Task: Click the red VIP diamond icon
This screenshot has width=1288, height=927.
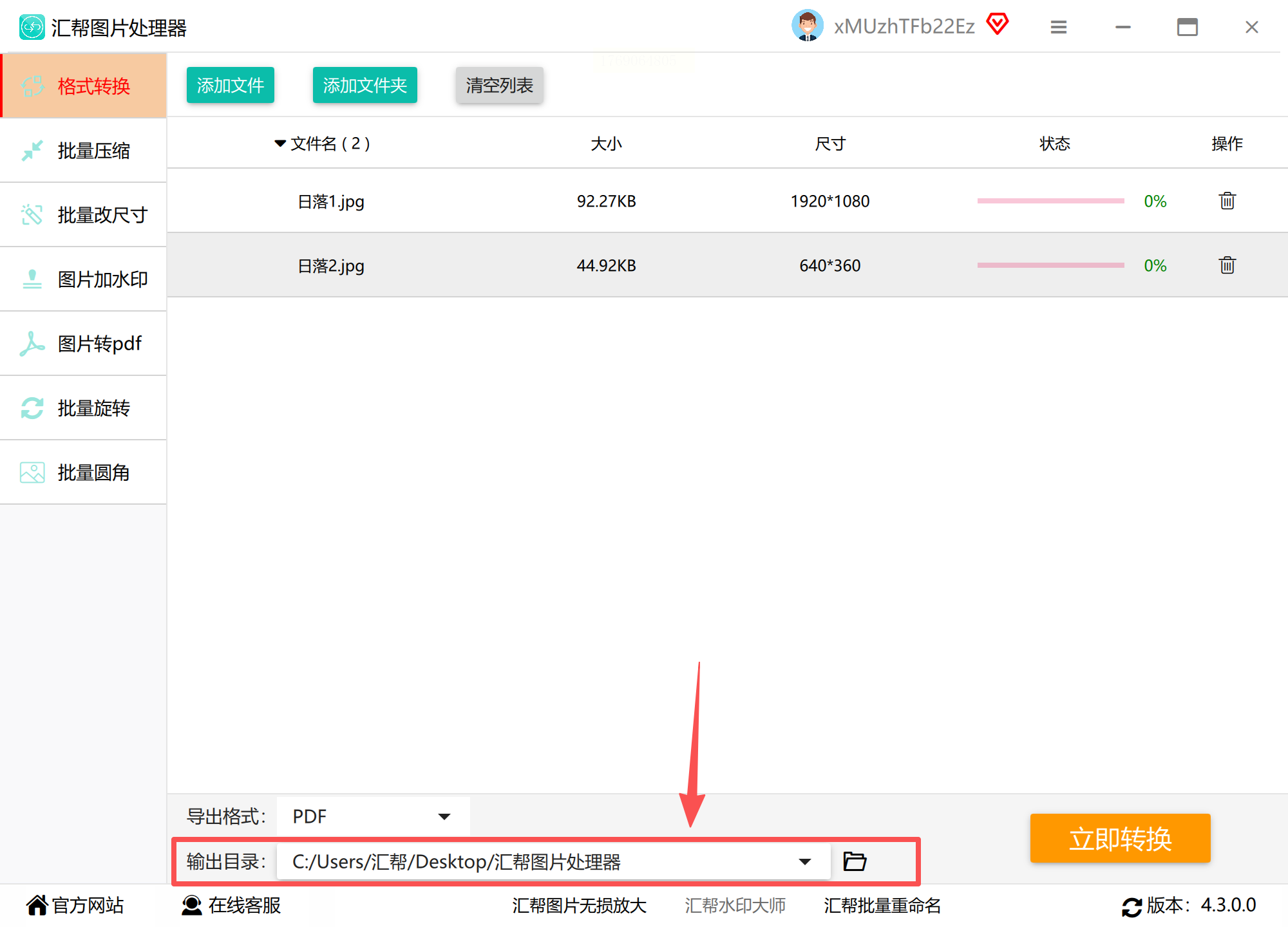Action: coord(998,24)
